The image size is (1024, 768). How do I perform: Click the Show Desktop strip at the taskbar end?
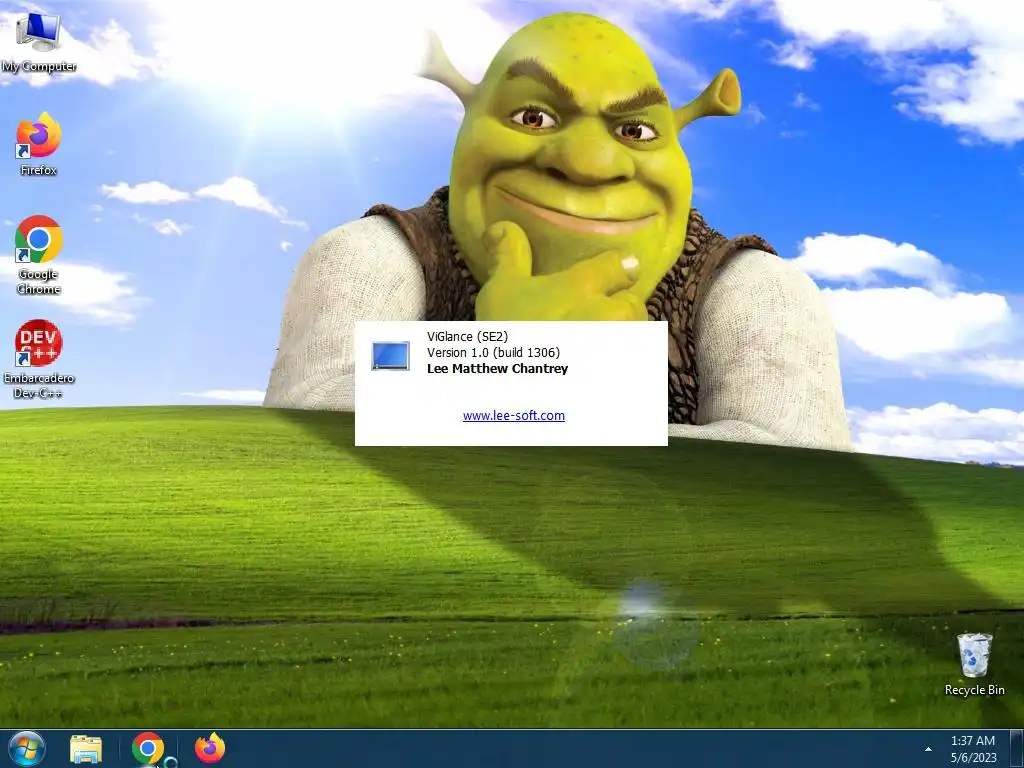[1017, 749]
